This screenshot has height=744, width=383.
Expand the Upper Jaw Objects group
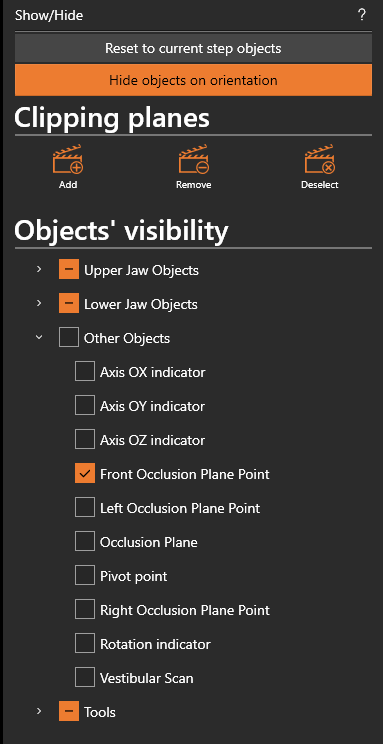(39, 270)
